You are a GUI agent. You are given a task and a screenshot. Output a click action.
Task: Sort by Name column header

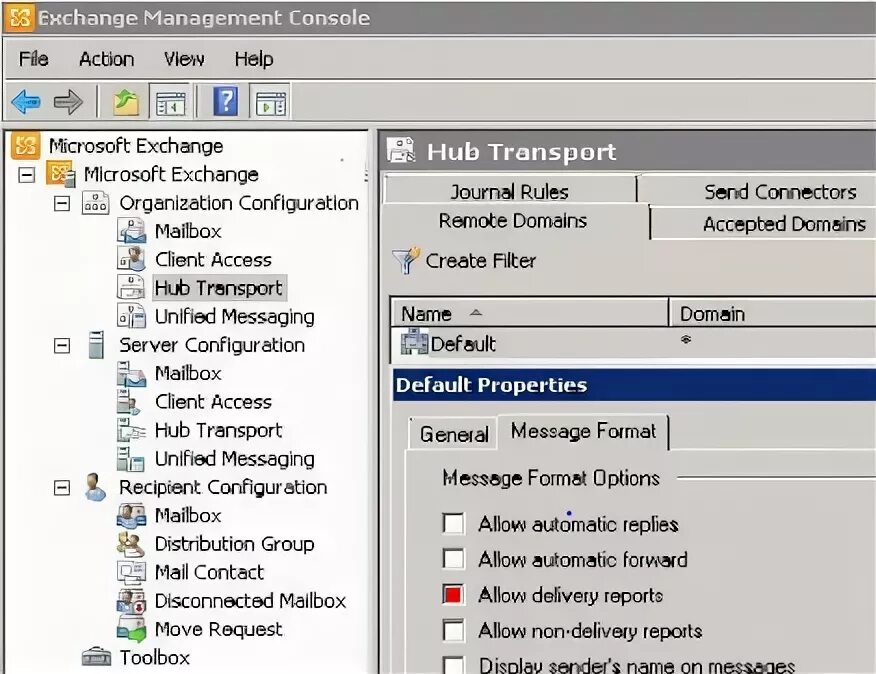click(529, 314)
